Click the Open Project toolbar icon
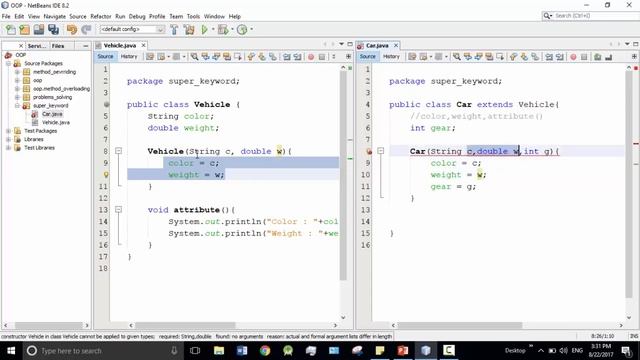Viewport: 640px width, 360px height. [39, 29]
